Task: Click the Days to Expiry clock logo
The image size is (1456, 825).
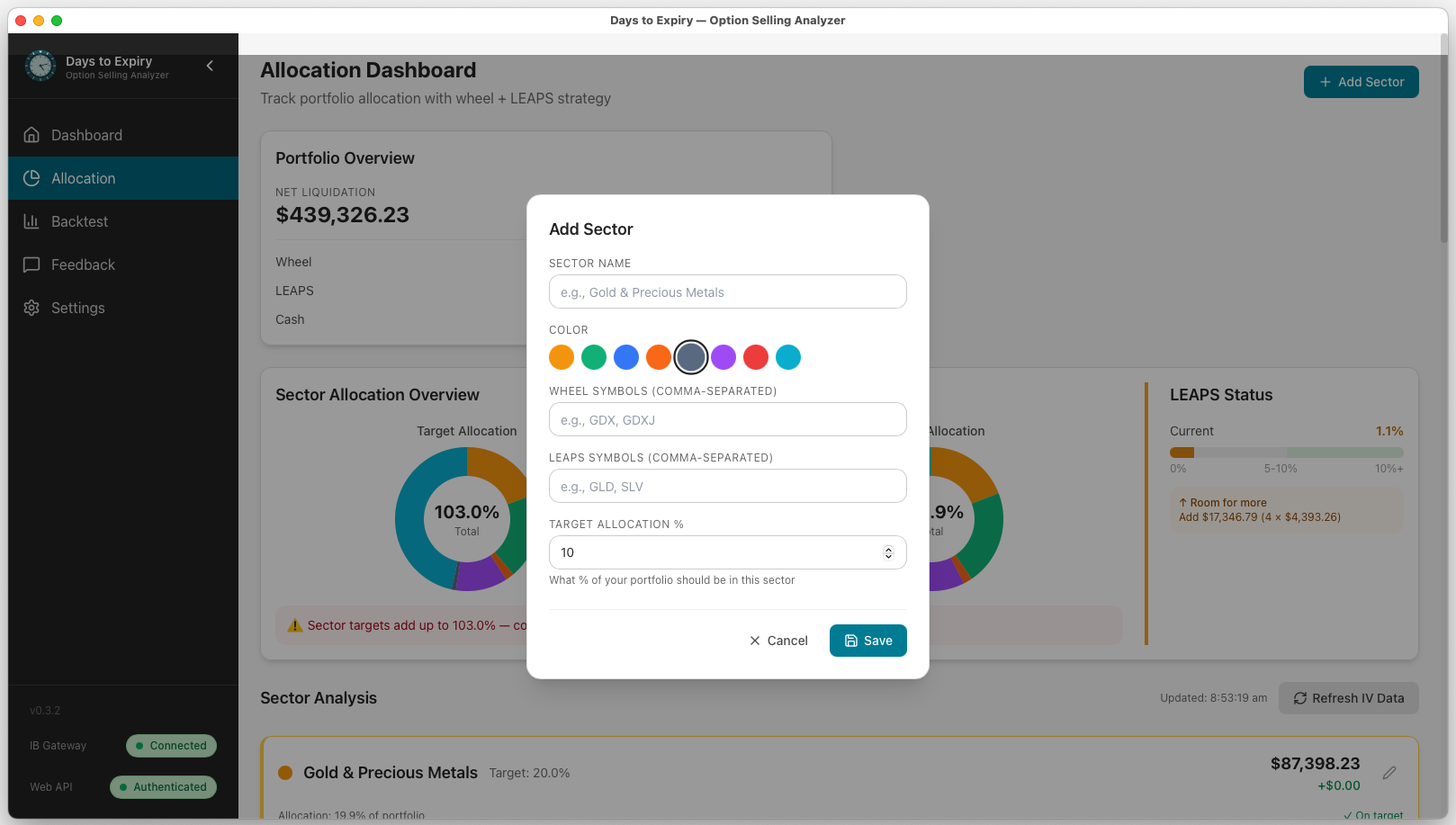Action: click(40, 66)
